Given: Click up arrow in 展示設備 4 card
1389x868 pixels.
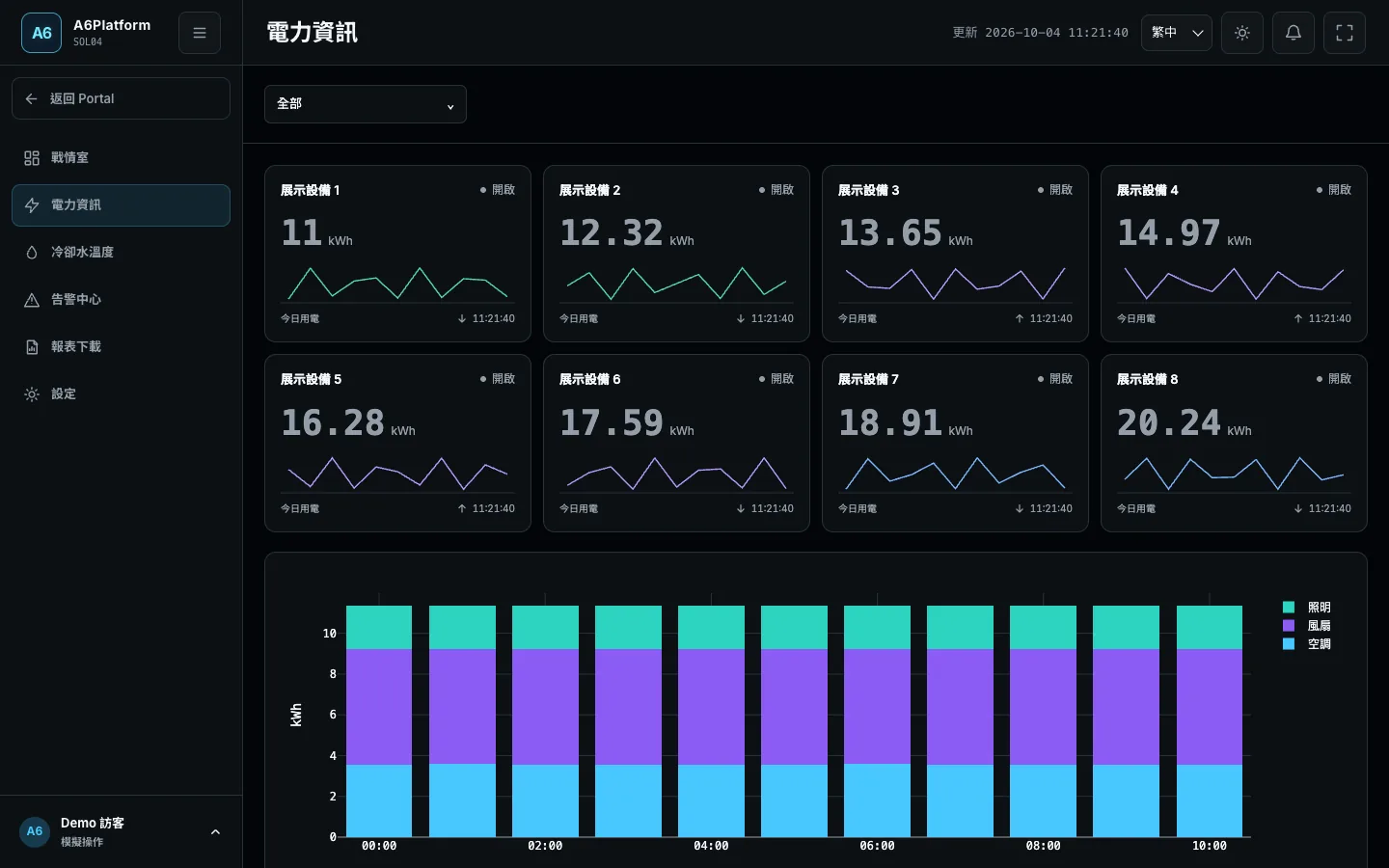Looking at the screenshot, I should point(1298,318).
